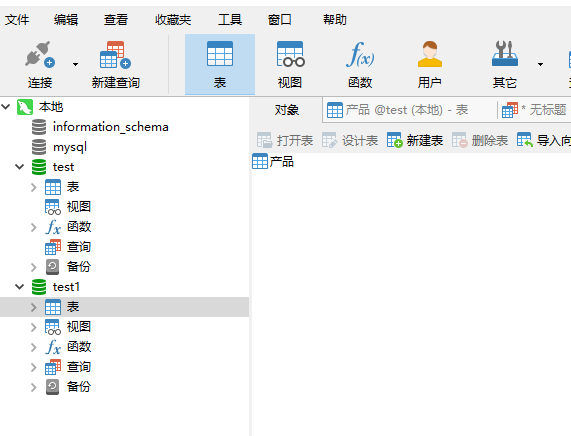Expand 表 under test1 database
Screen dimensions: 571x436
coord(34,307)
